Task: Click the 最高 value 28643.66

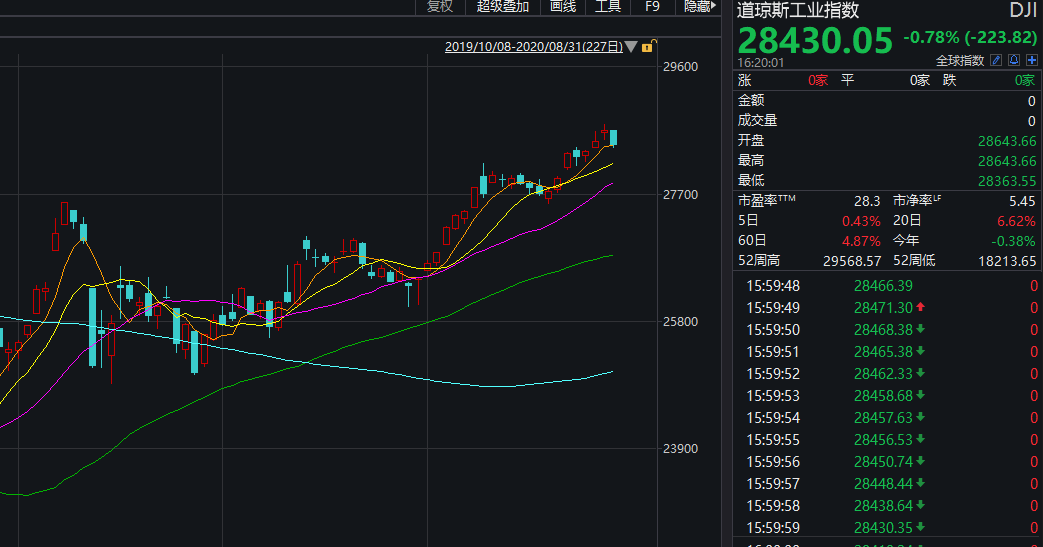Action: [x=1007, y=161]
